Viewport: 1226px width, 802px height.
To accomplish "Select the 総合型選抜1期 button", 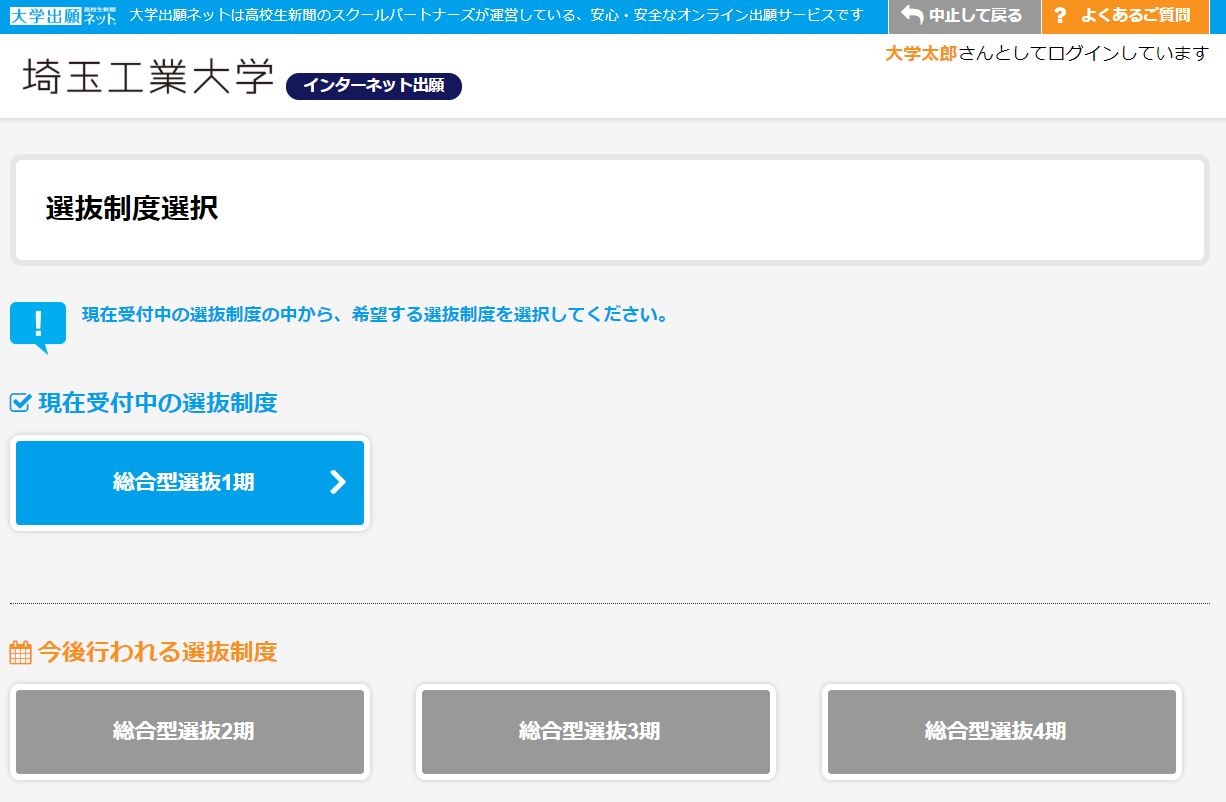I will [190, 483].
